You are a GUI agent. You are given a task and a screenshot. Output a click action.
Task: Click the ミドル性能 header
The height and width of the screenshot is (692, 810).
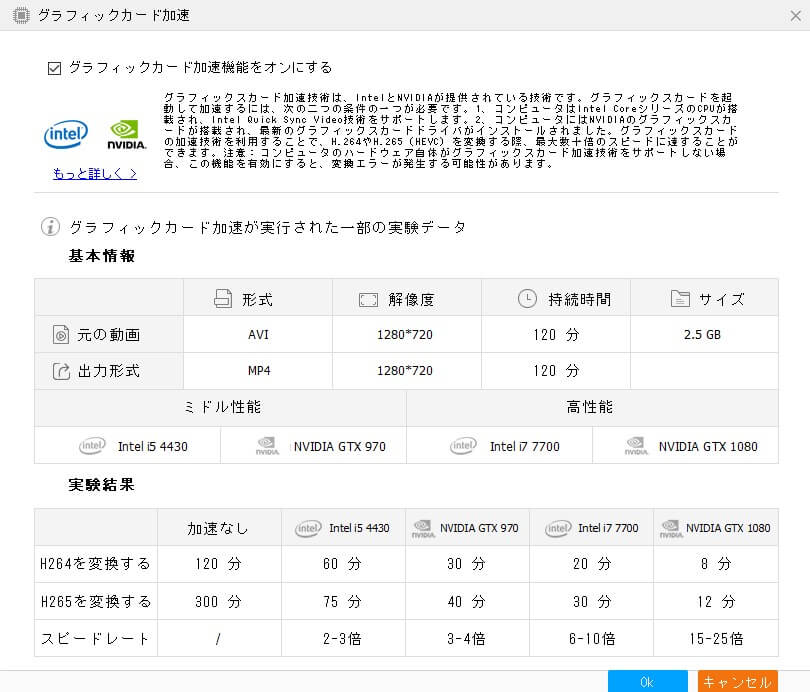click(x=221, y=407)
